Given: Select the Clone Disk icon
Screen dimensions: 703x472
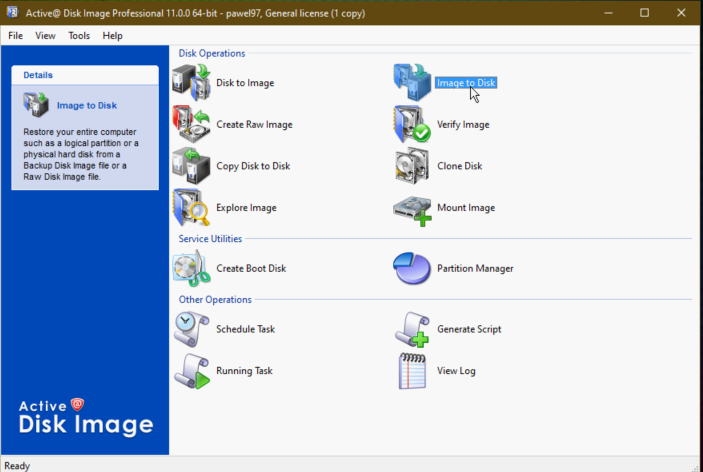Looking at the screenshot, I should tap(412, 166).
